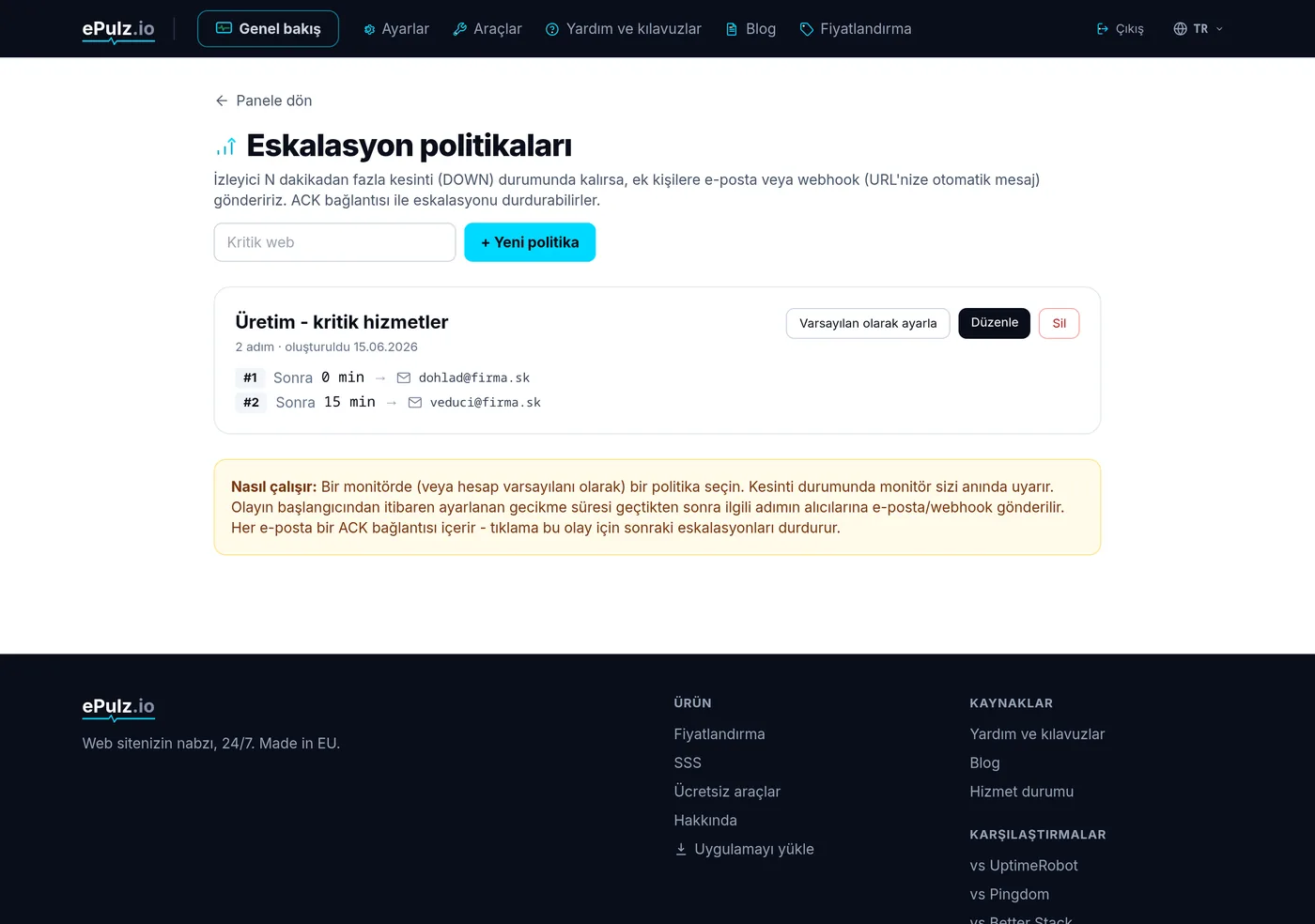This screenshot has width=1315, height=924.
Task: Open vs UptimeRobot comparison link
Action: pyautogui.click(x=1024, y=866)
